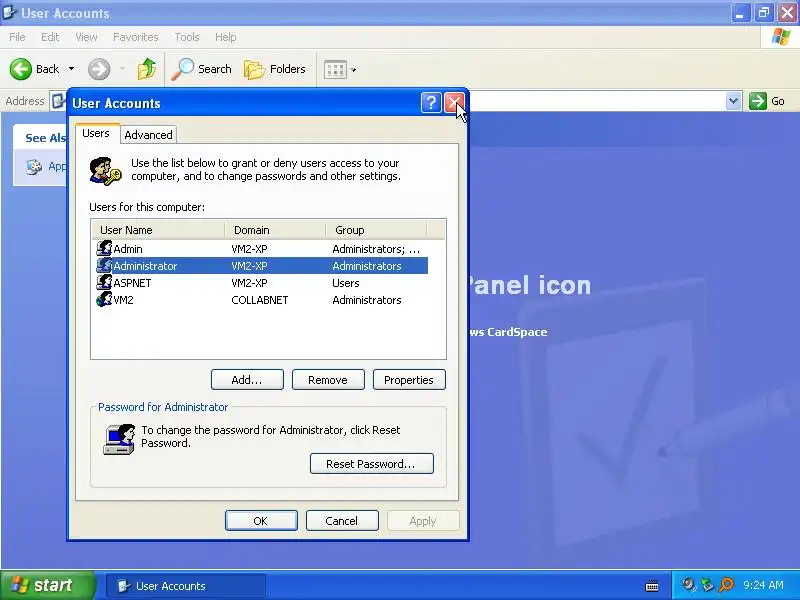The width and height of the screenshot is (800, 600).
Task: Click the first system tray icon
Action: (x=689, y=585)
